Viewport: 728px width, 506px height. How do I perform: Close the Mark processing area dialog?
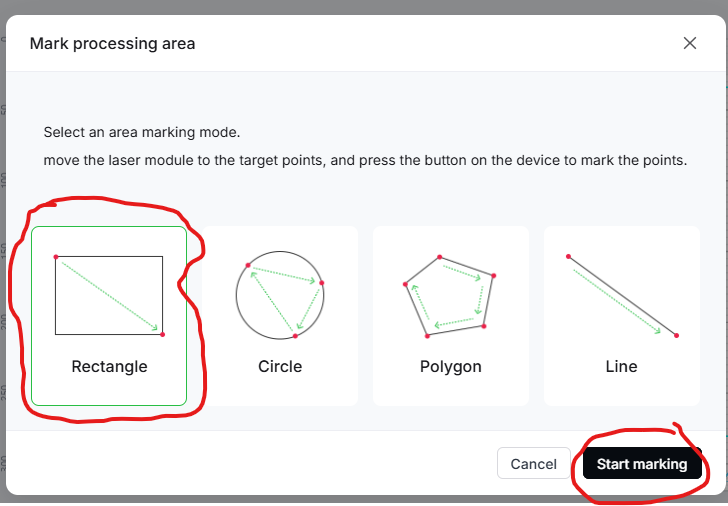(x=690, y=43)
